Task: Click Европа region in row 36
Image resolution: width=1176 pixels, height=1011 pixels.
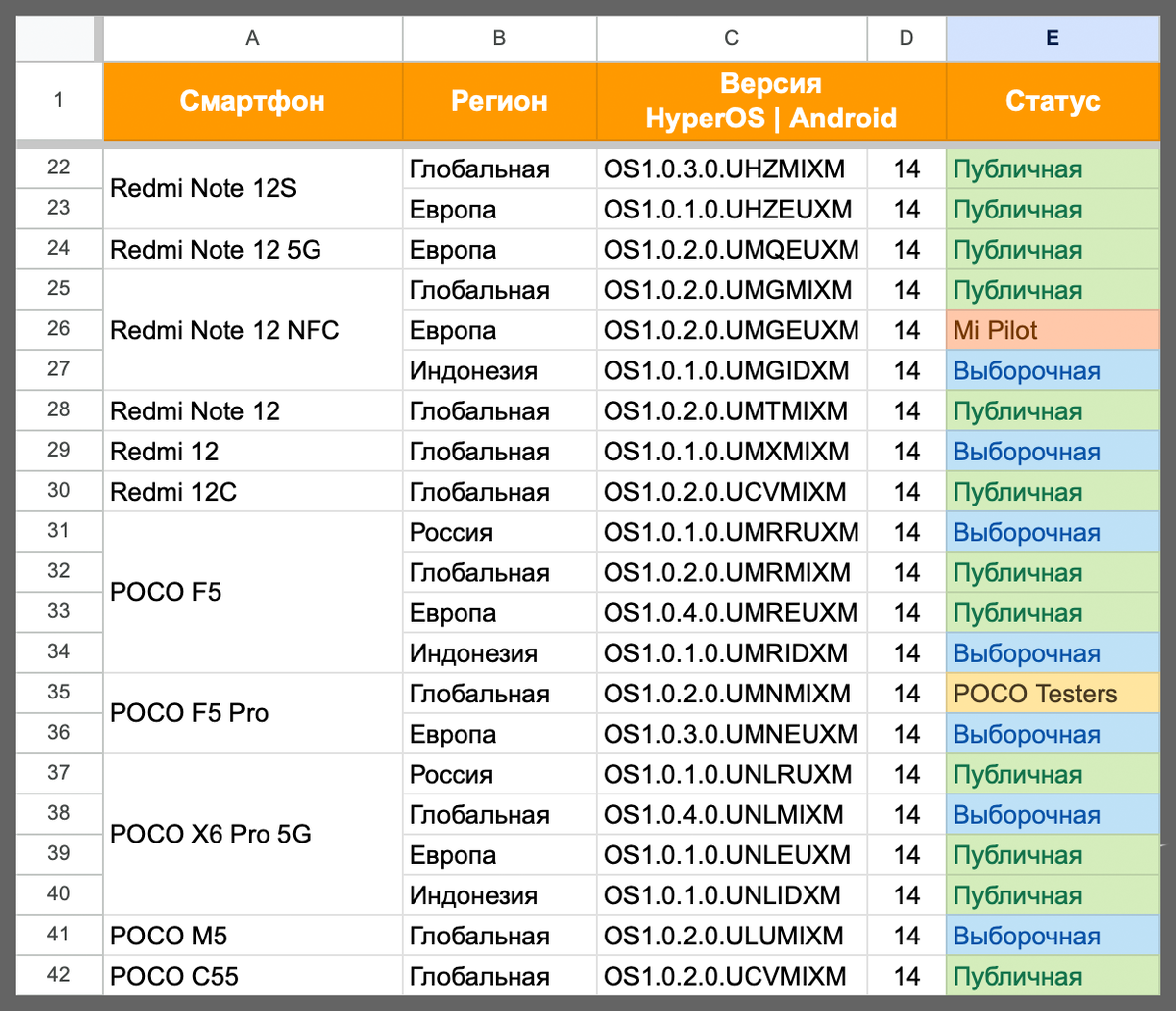Action: coord(499,734)
